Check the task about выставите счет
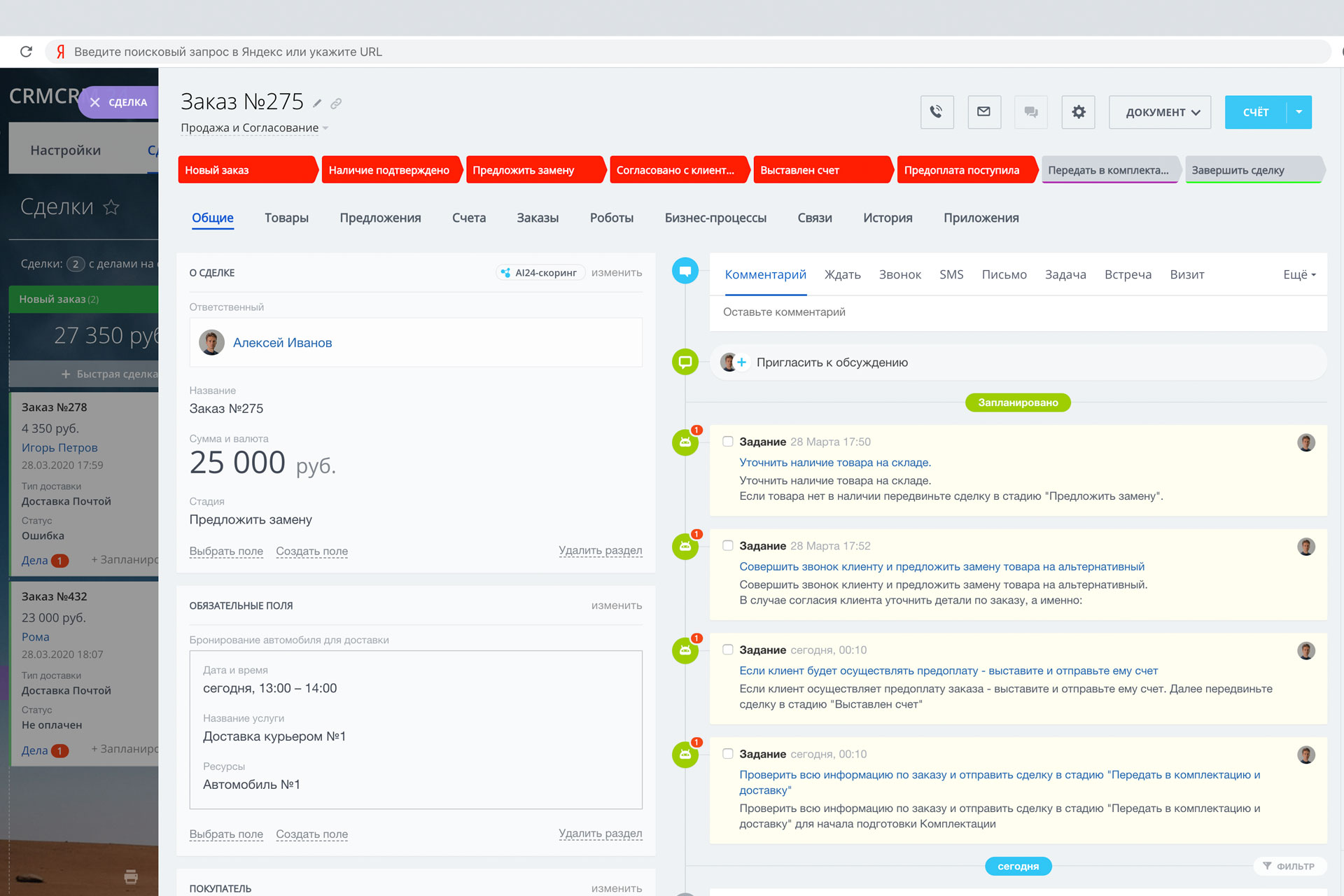This screenshot has height=896, width=1344. point(728,650)
